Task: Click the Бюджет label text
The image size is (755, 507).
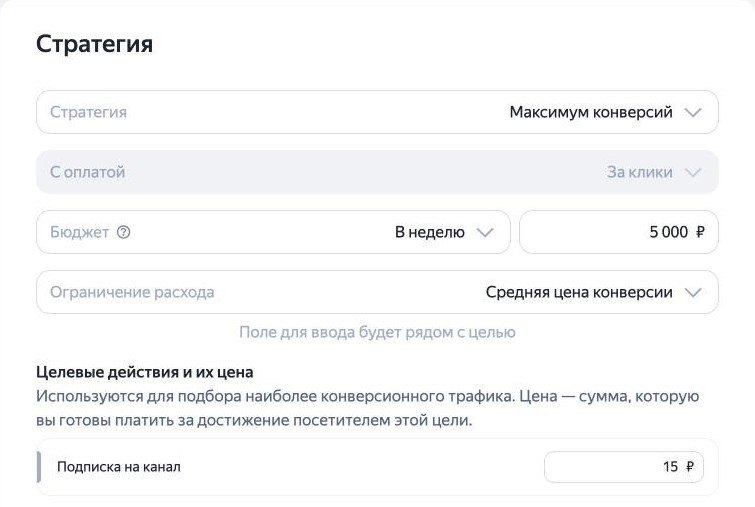Action: (79, 232)
